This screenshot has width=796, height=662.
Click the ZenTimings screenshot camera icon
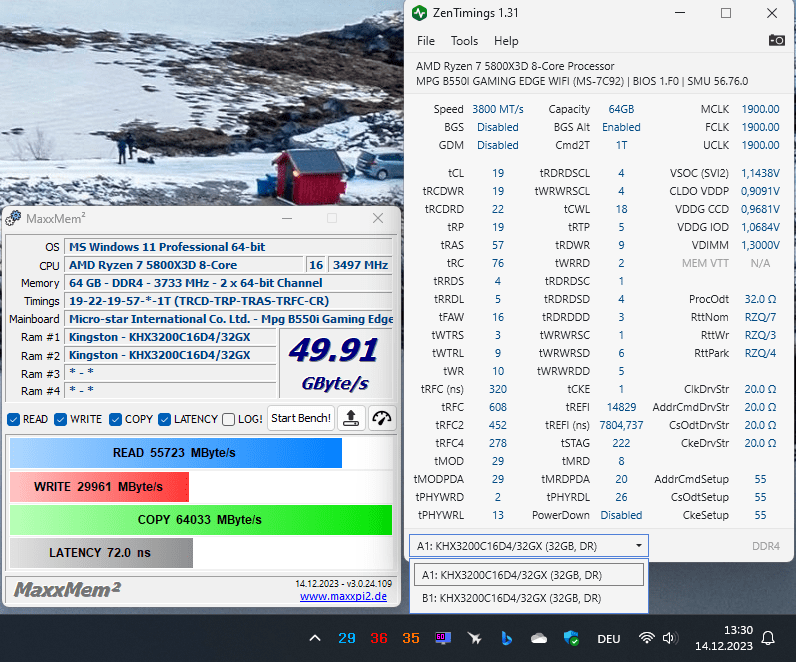(x=776, y=40)
